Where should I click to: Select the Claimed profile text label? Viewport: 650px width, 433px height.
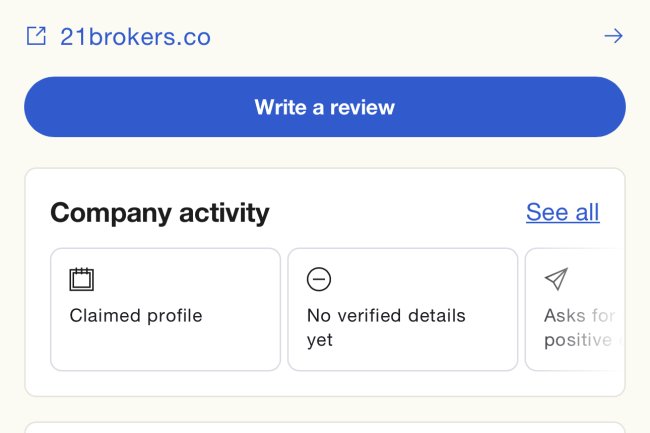pyautogui.click(x=136, y=316)
